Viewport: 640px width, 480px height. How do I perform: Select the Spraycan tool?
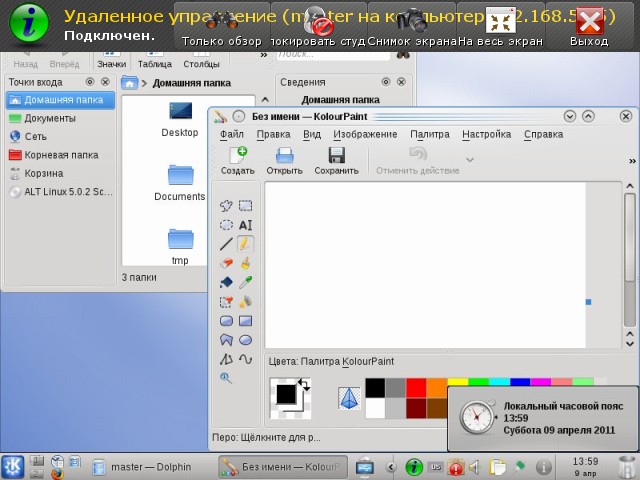(245, 302)
